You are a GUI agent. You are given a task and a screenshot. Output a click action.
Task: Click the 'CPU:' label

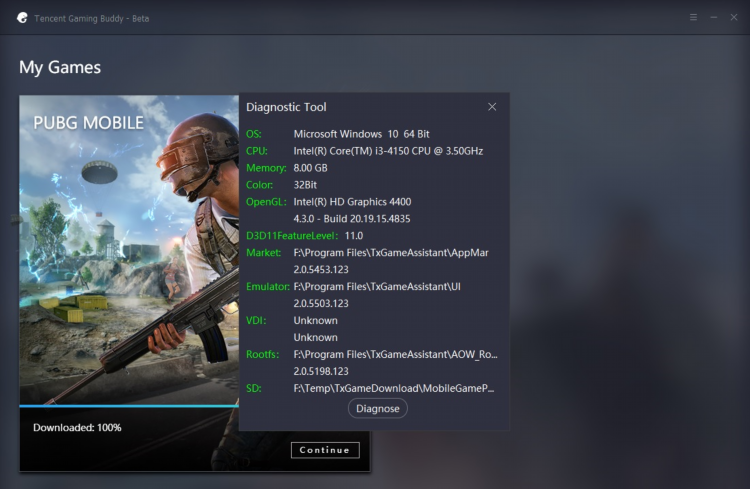point(256,151)
